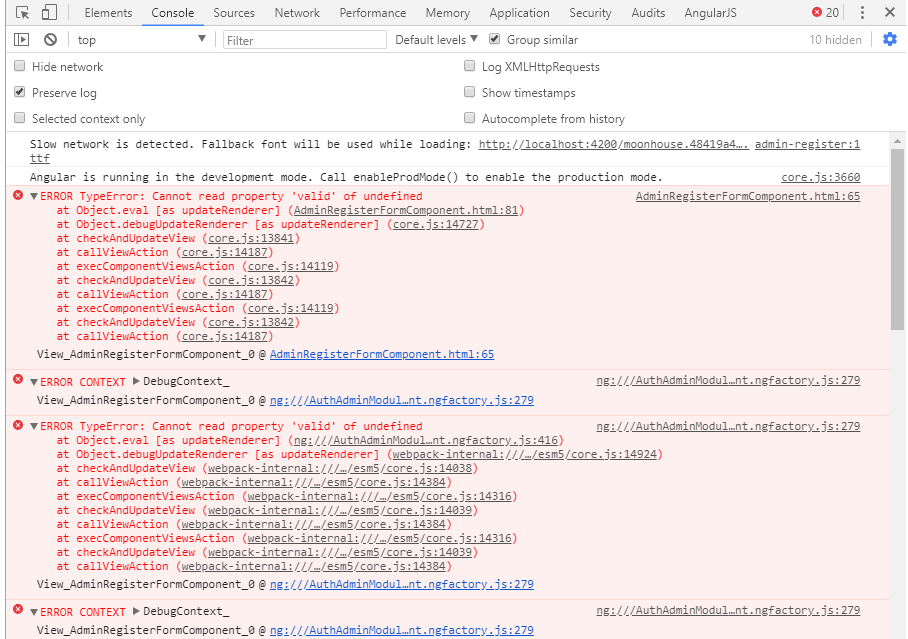Expand the second DebugContext_ object
Image resolution: width=908 pixels, height=639 pixels.
click(136, 611)
